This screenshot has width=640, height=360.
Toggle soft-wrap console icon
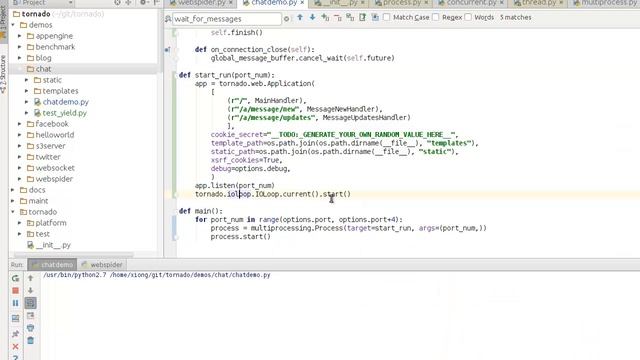click(x=31, y=303)
